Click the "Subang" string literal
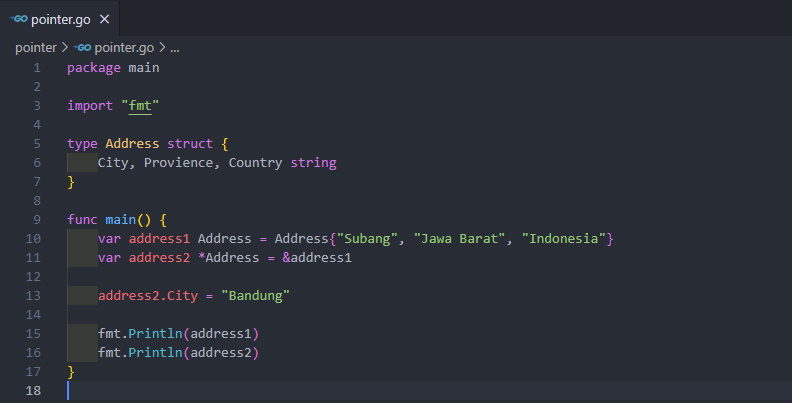This screenshot has height=403, width=792. click(x=367, y=238)
